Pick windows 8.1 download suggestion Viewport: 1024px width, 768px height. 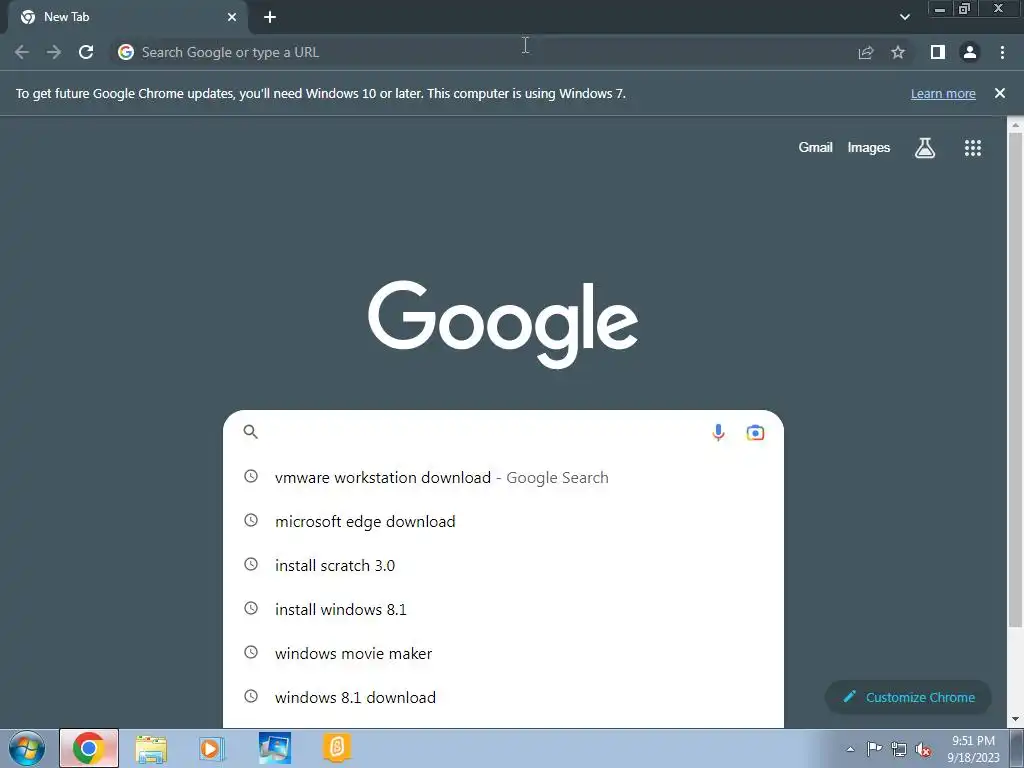503,697
